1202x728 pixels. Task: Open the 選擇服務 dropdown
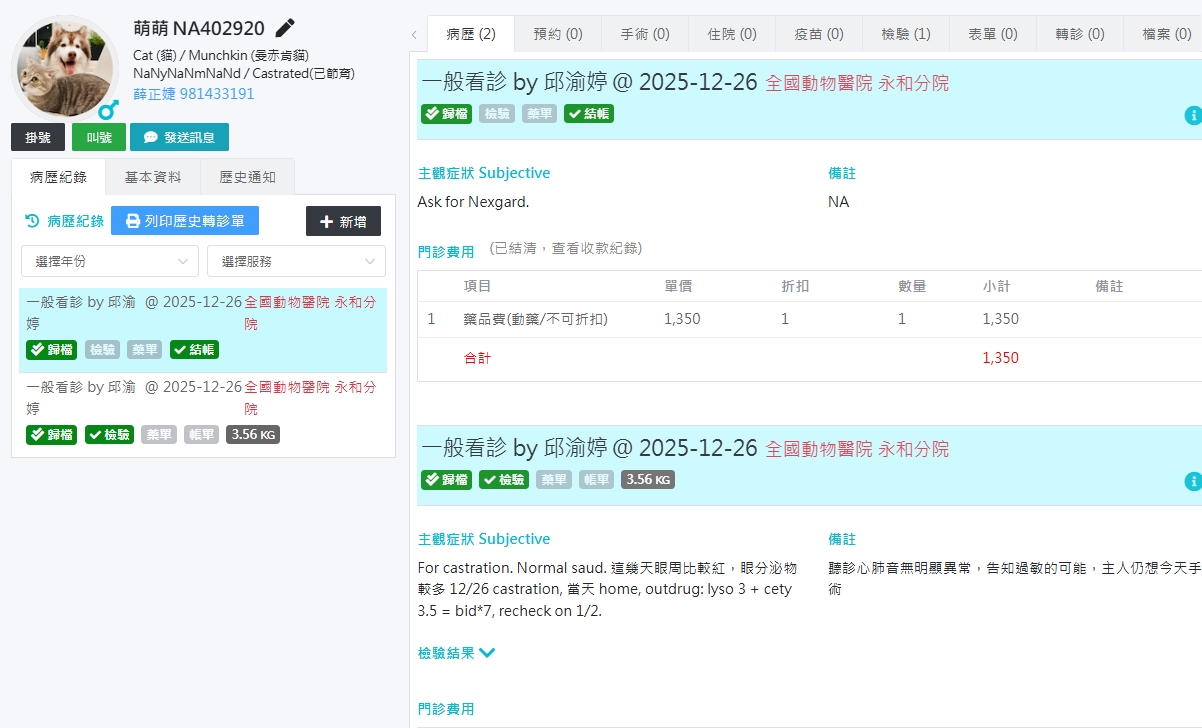(296, 261)
